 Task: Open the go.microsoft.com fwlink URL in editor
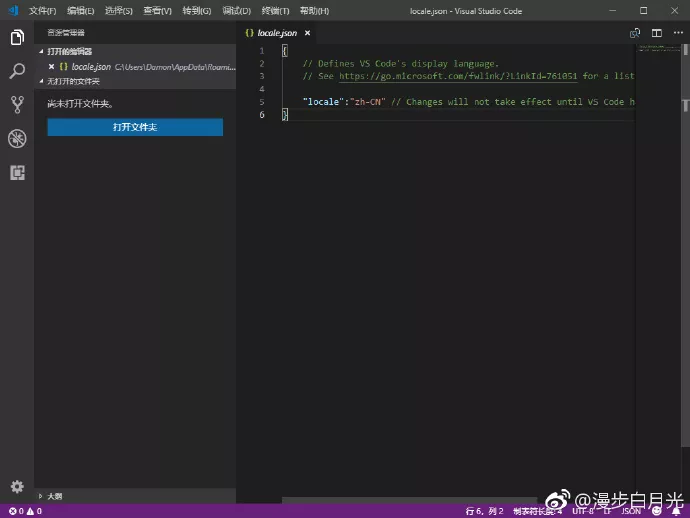[x=458, y=76]
